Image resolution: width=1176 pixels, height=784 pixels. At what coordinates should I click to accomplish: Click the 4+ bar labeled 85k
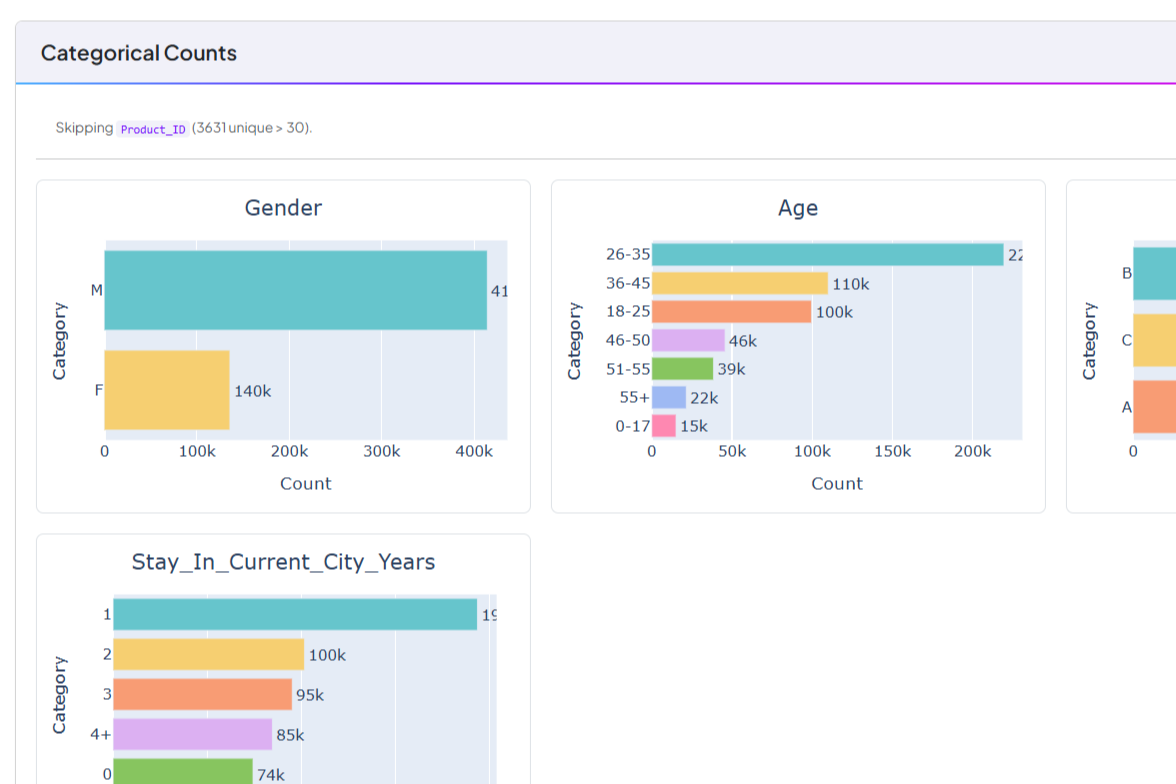(x=193, y=734)
